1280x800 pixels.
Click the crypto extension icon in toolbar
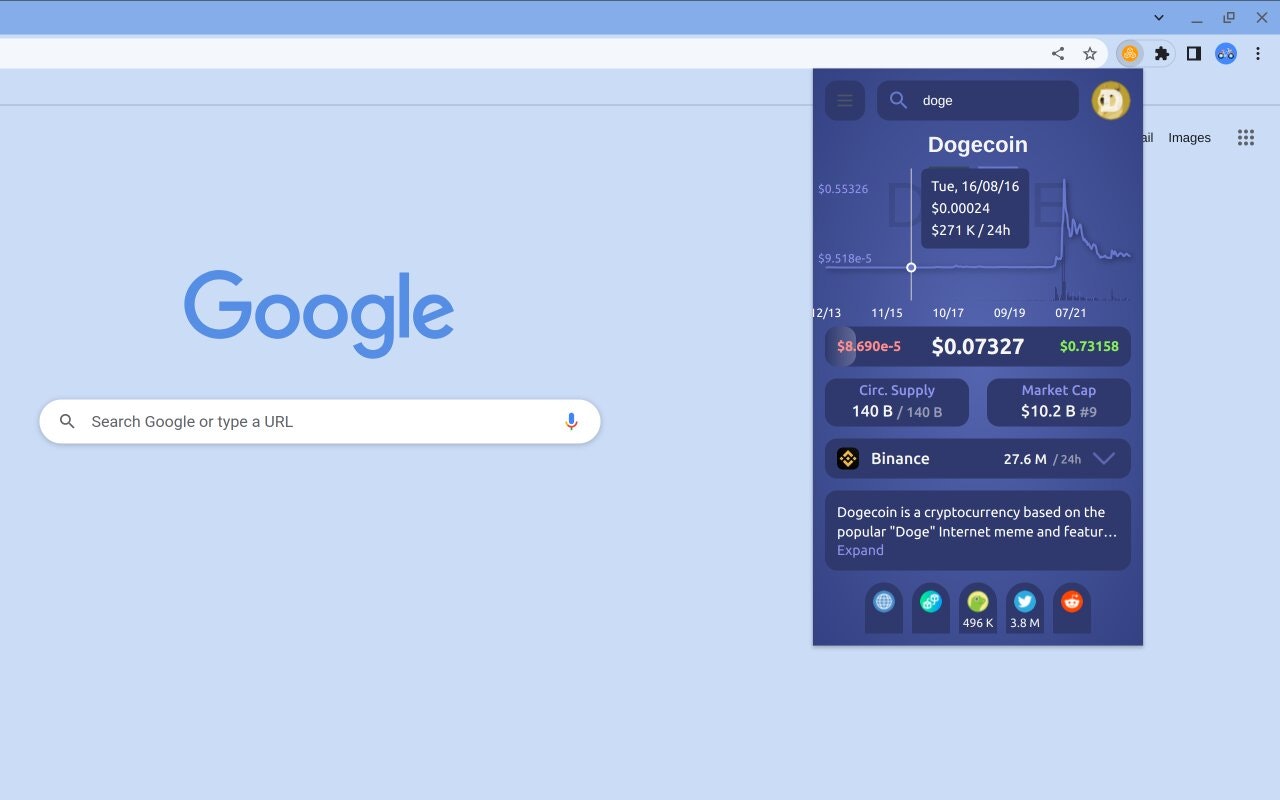(1130, 54)
